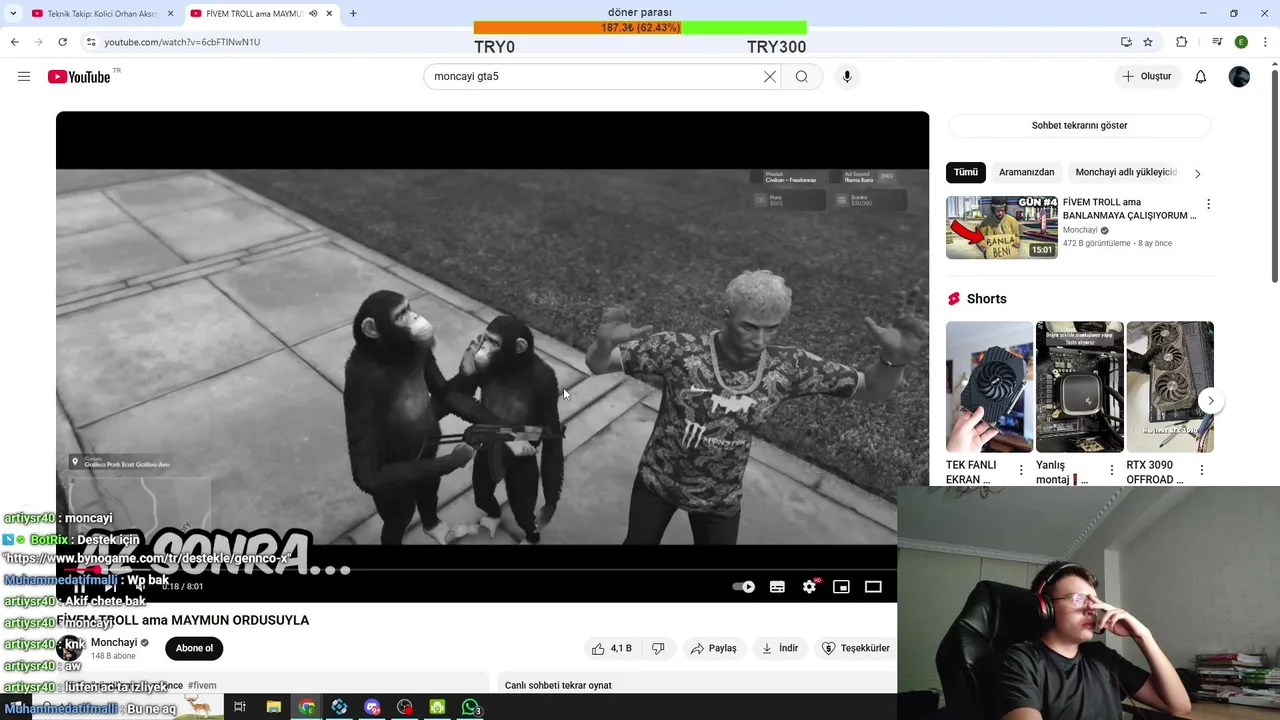The height and width of the screenshot is (720, 1280).
Task: Start voice search with microphone icon
Action: pyautogui.click(x=847, y=77)
